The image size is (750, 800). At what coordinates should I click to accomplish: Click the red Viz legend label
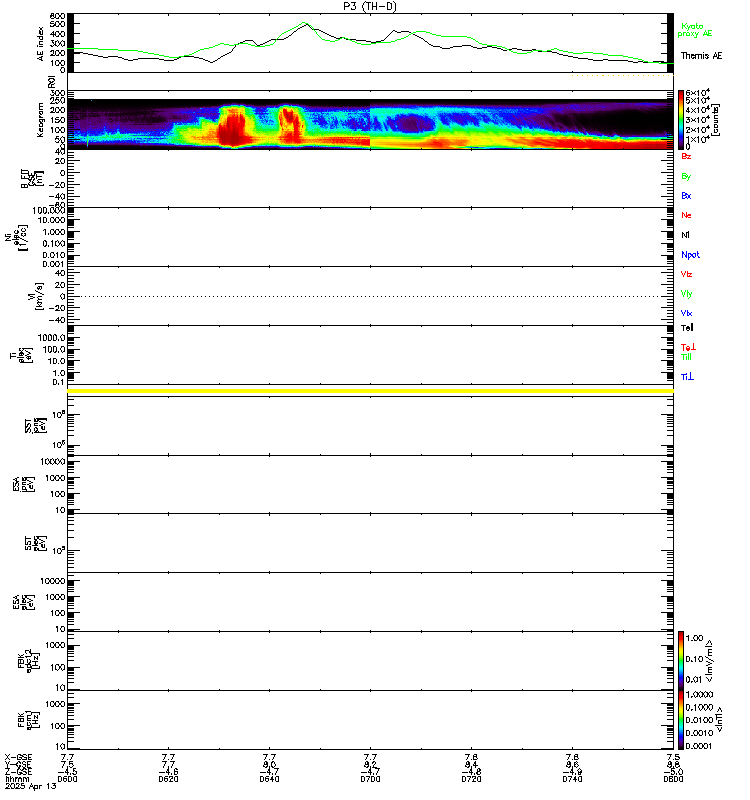(686, 274)
